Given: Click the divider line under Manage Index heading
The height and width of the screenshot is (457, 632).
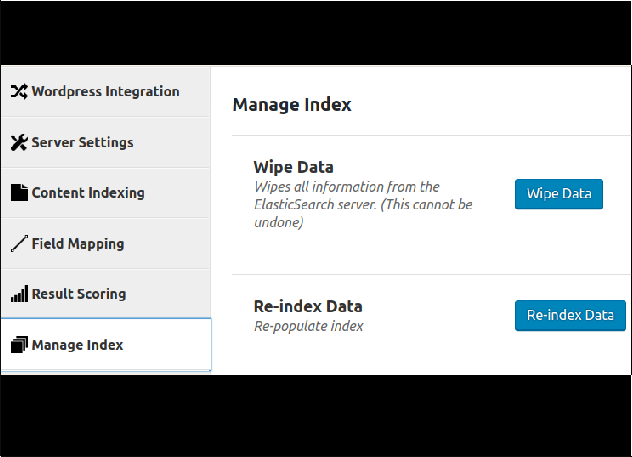Looking at the screenshot, I should tap(431, 136).
